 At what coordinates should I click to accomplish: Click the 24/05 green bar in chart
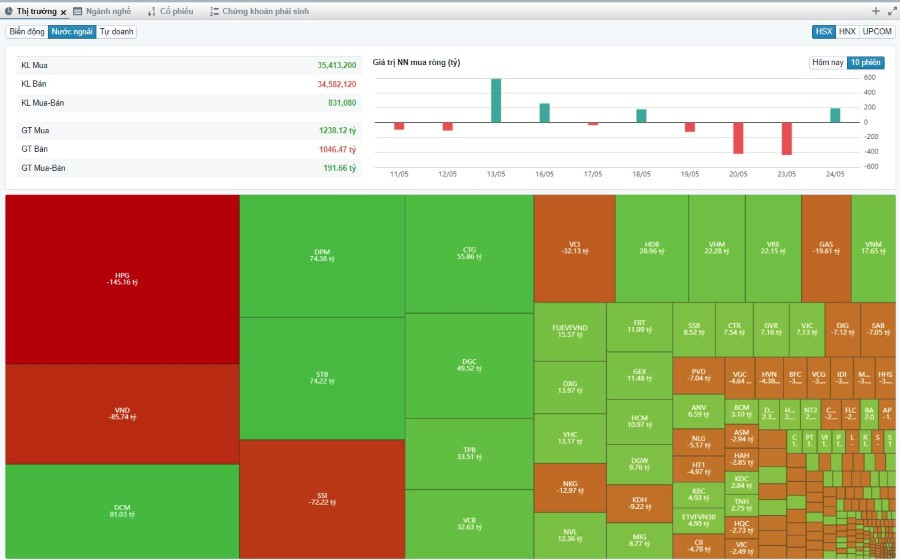[x=835, y=115]
